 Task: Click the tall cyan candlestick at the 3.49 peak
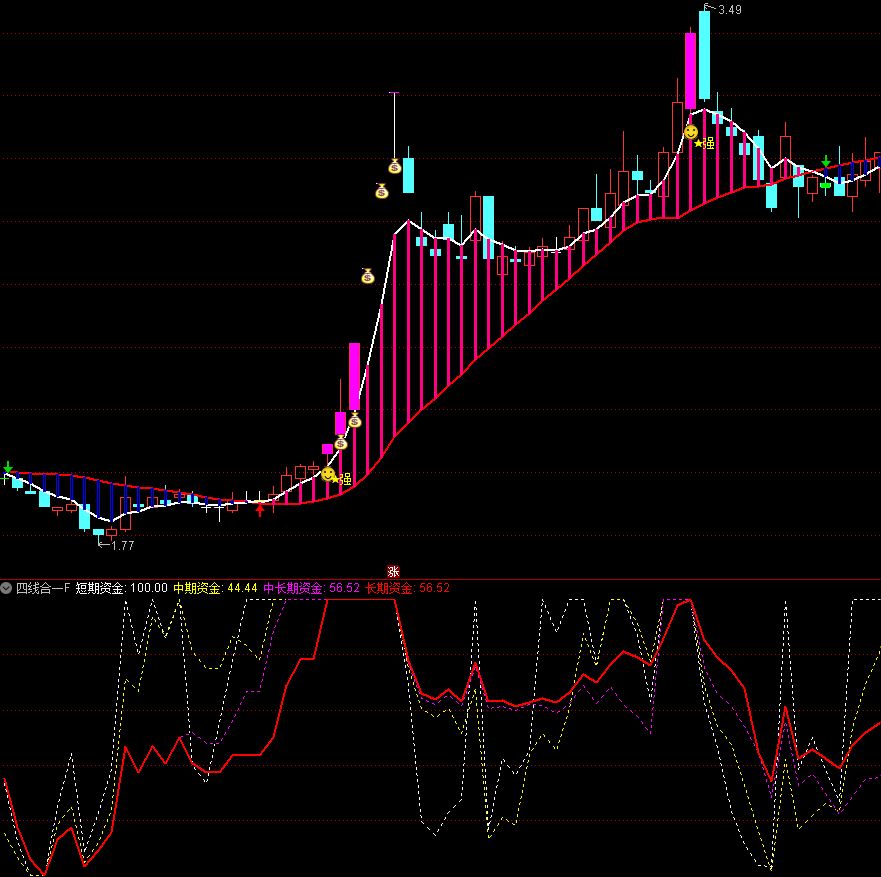click(705, 55)
